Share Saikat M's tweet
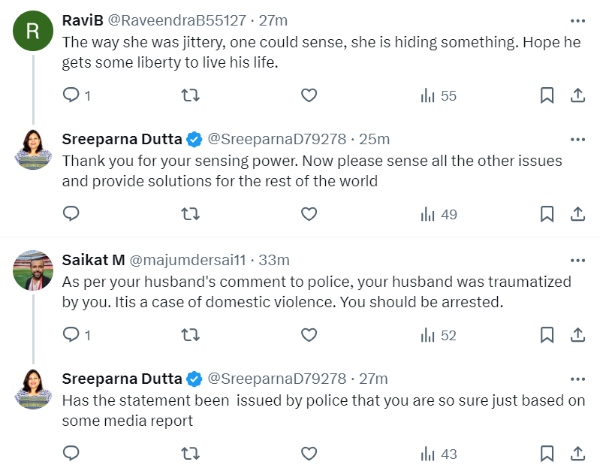The height and width of the screenshot is (474, 600). tap(577, 335)
